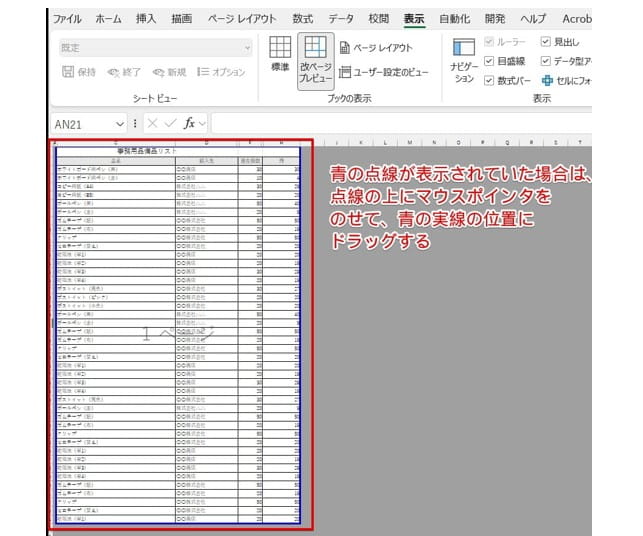Switch to the ホーム ribbon tab
Viewport: 643px width, 536px height.
pyautogui.click(x=108, y=19)
